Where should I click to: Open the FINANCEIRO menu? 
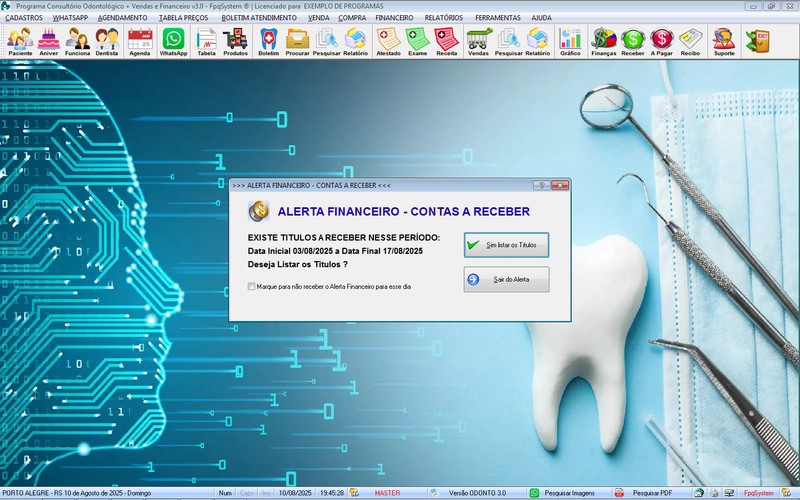[395, 18]
